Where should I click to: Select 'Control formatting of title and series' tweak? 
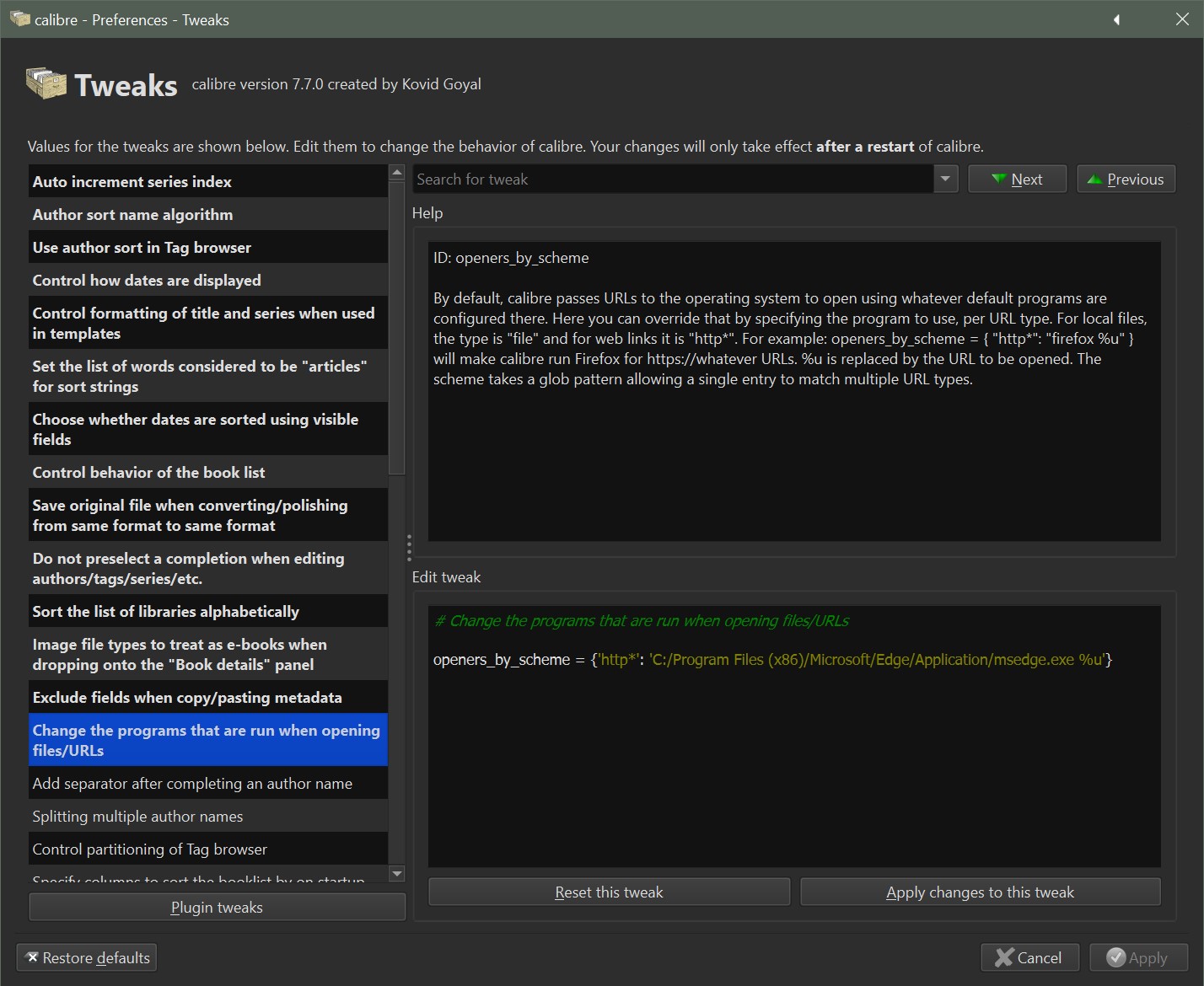pyautogui.click(x=208, y=323)
